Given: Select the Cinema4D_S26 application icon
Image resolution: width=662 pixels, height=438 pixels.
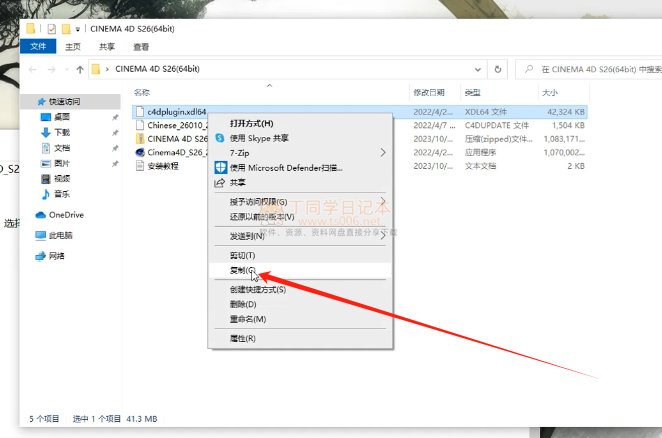Looking at the screenshot, I should click(x=140, y=152).
